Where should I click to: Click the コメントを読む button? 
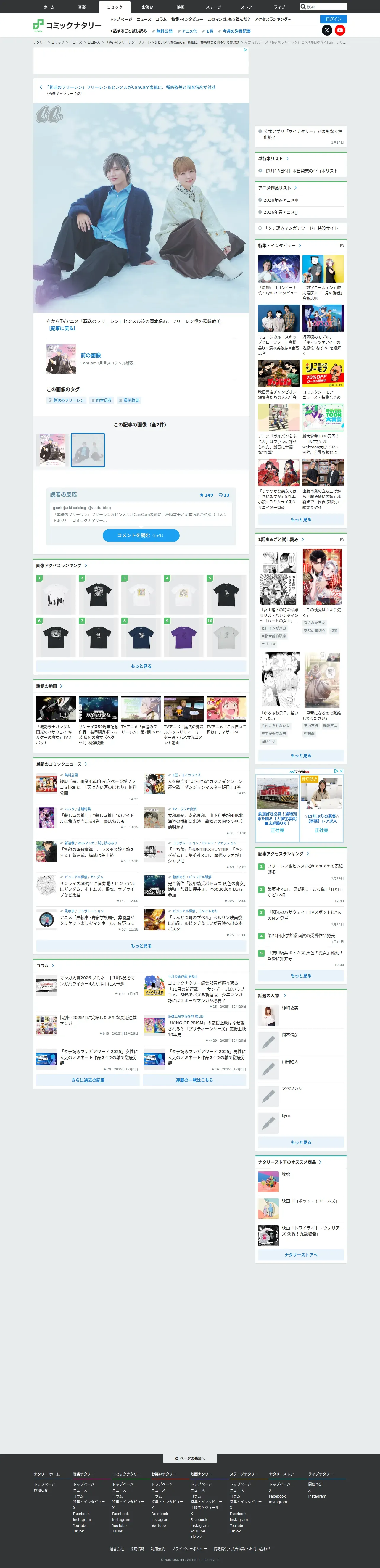coord(141,535)
